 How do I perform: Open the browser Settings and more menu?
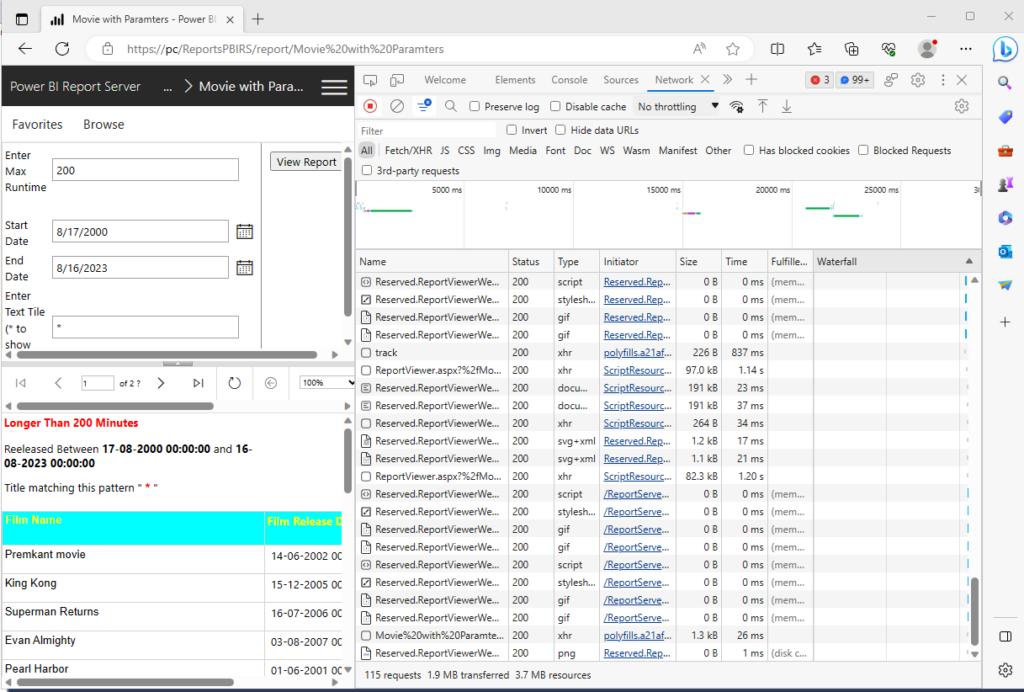click(x=966, y=49)
